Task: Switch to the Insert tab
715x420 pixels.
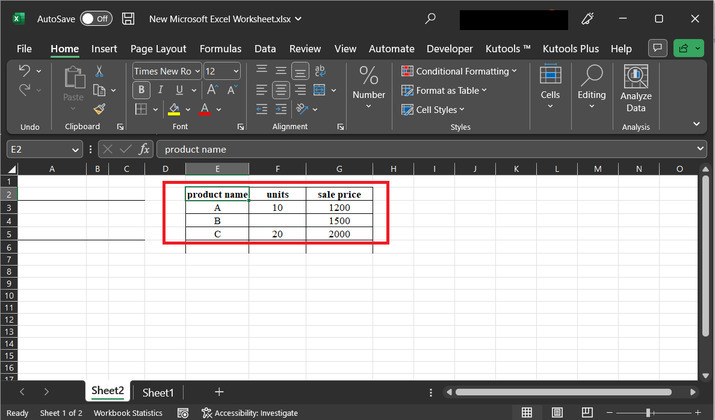Action: pos(104,49)
